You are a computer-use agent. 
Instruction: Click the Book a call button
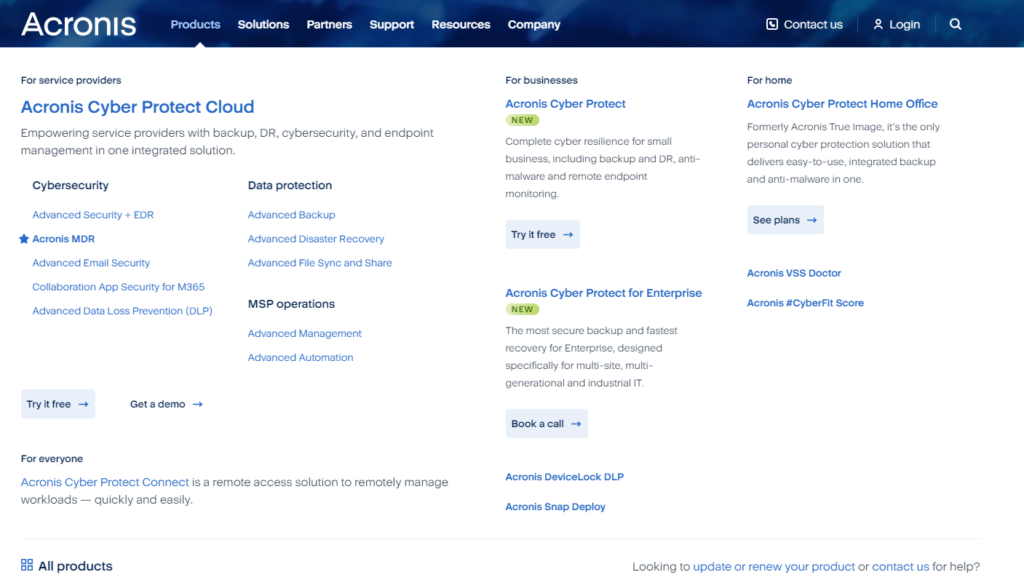[547, 423]
